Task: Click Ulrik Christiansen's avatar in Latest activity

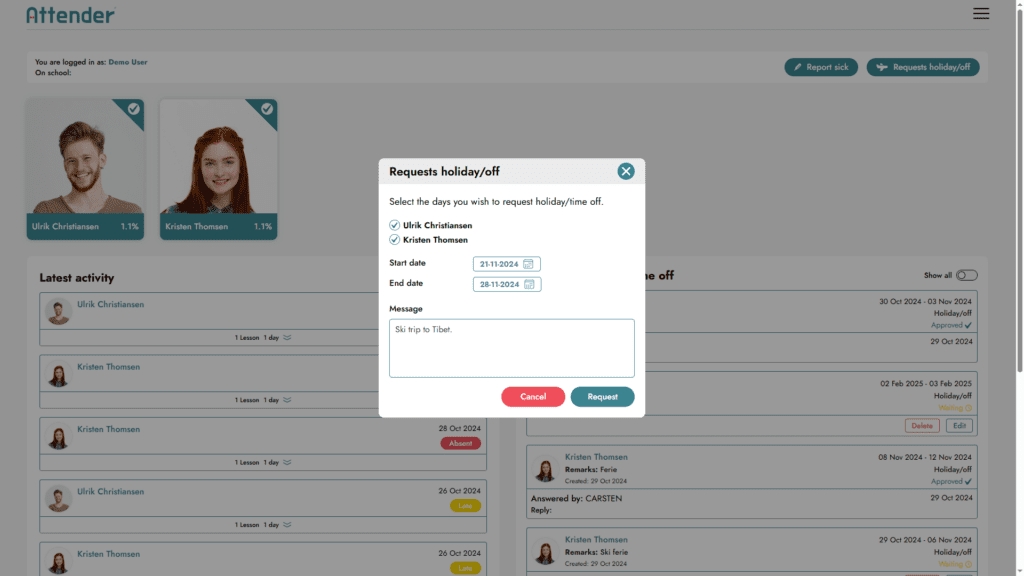Action: [x=58, y=312]
